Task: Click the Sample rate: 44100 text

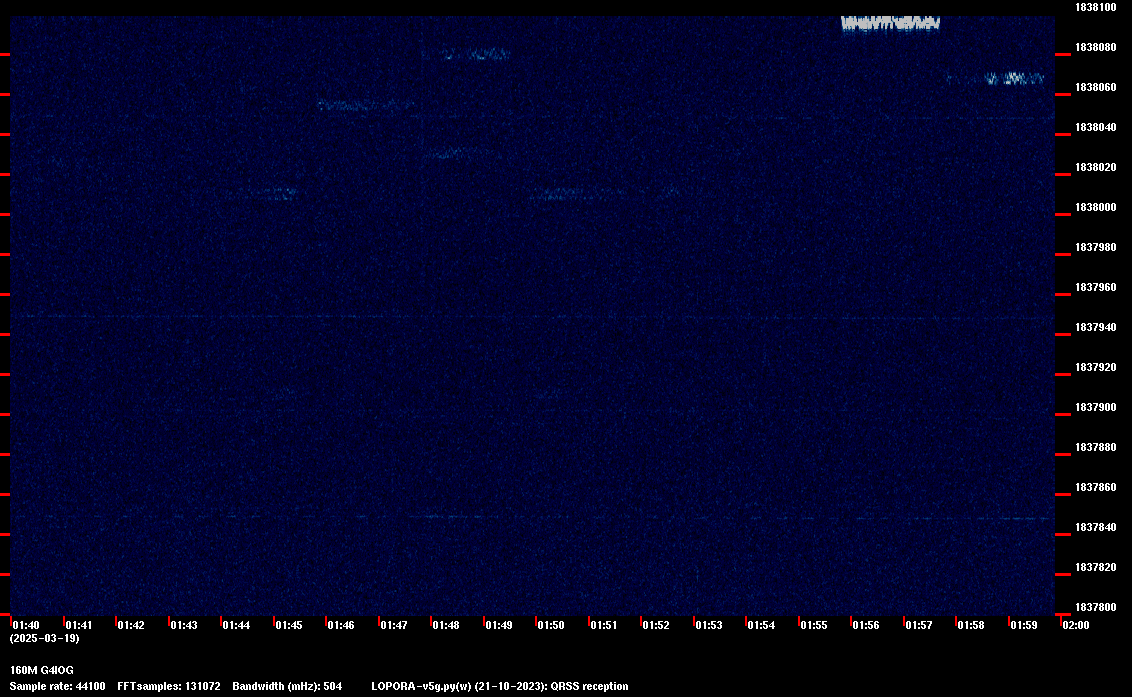Action: pyautogui.click(x=57, y=686)
